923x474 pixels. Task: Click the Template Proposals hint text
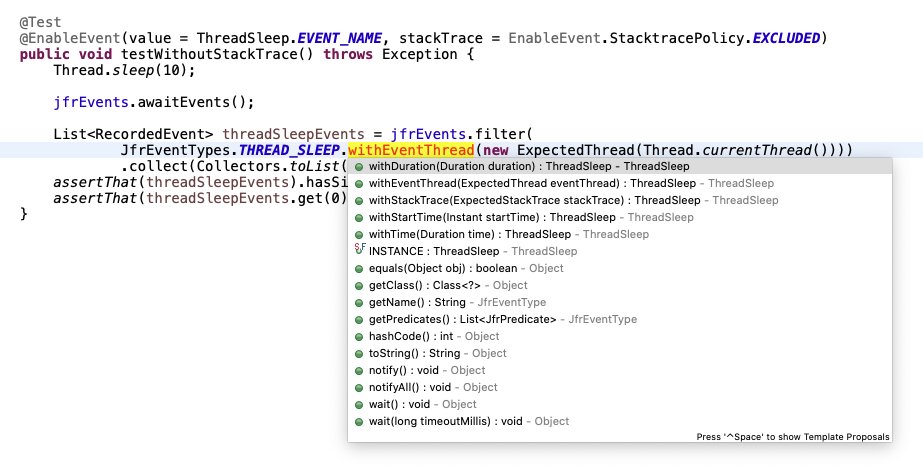(x=793, y=437)
